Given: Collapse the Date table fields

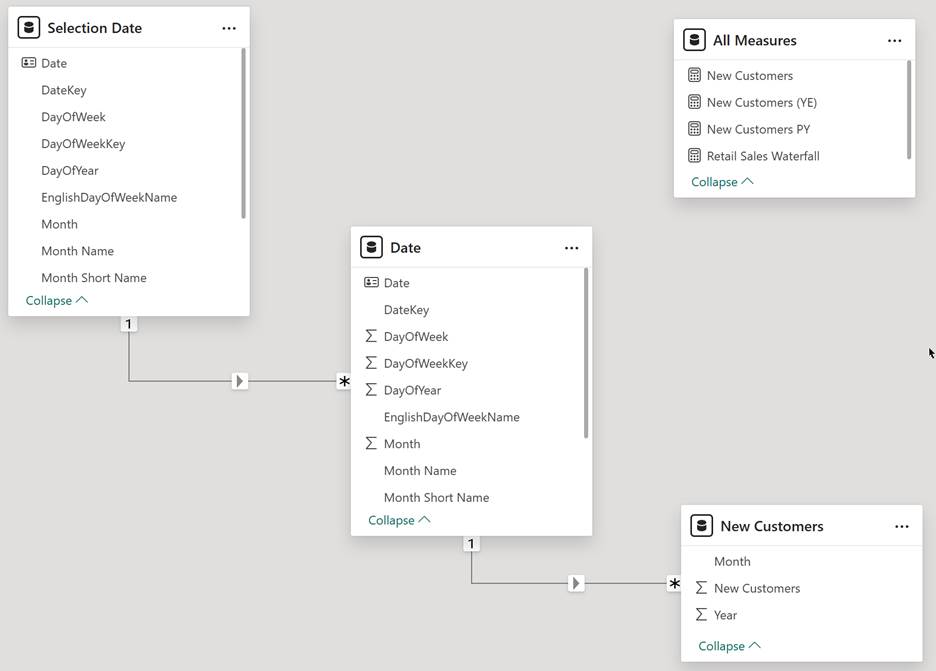Looking at the screenshot, I should pos(399,520).
